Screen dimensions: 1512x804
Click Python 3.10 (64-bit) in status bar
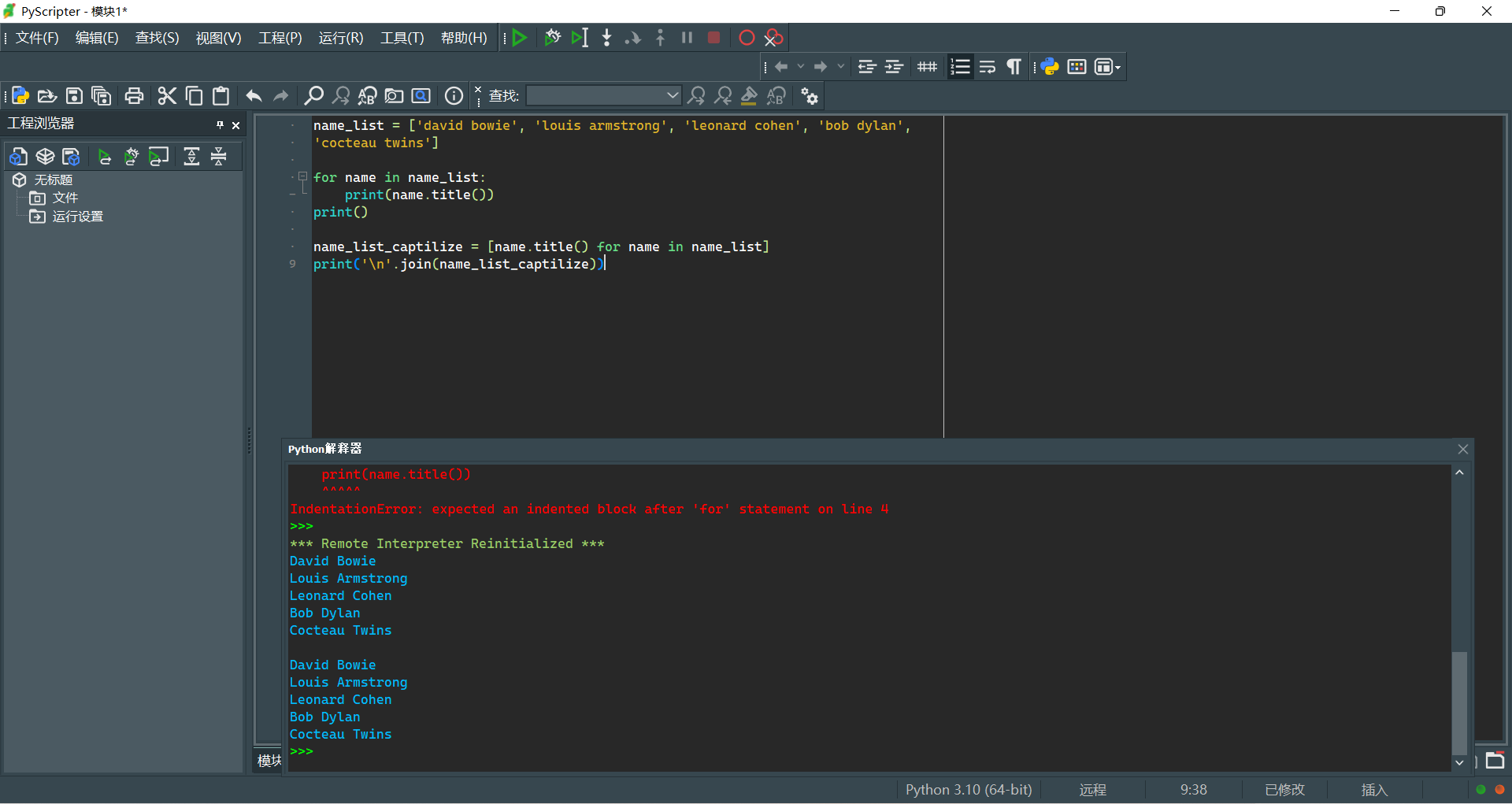[x=968, y=790]
